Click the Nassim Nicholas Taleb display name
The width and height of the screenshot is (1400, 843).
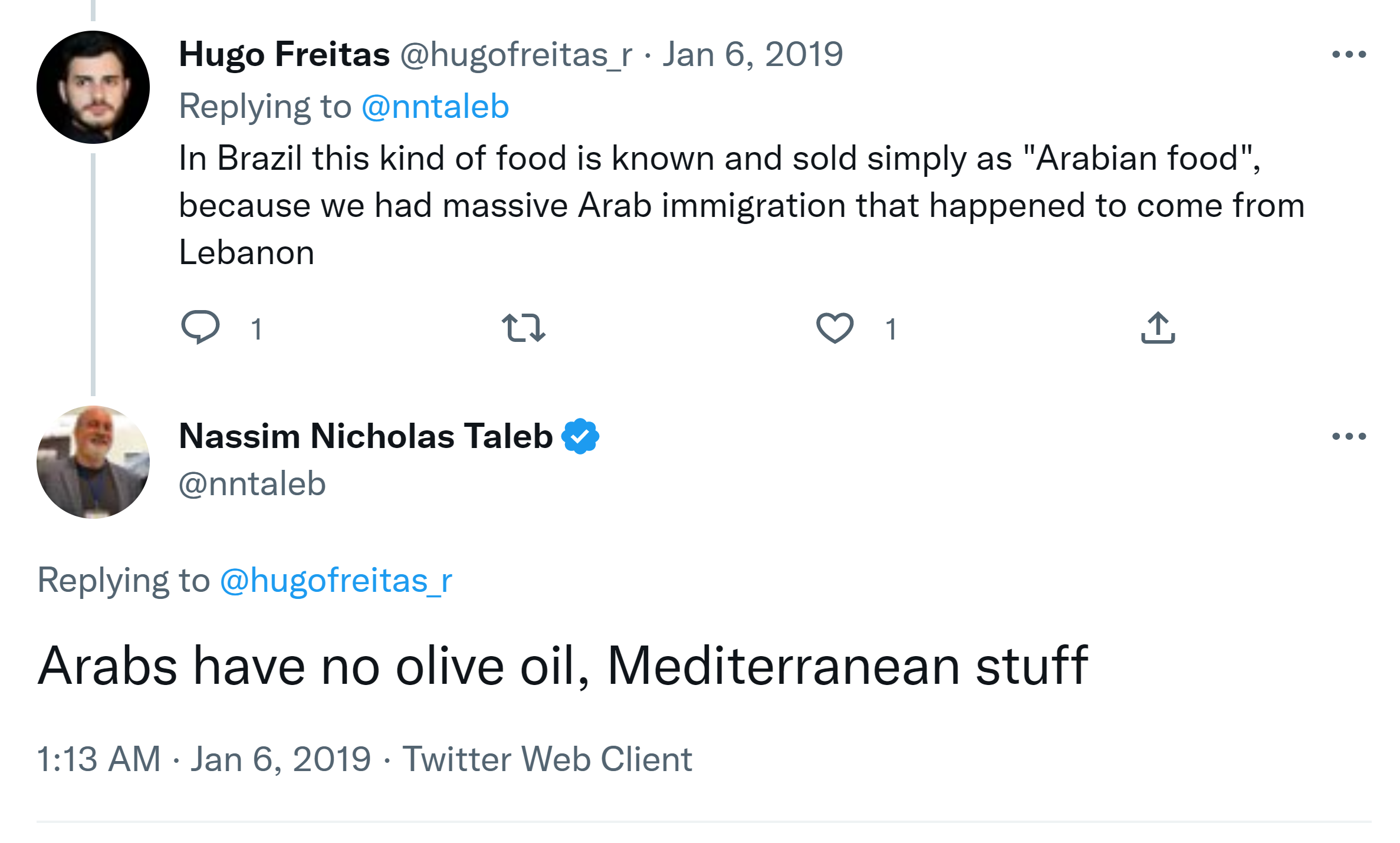pyautogui.click(x=366, y=436)
